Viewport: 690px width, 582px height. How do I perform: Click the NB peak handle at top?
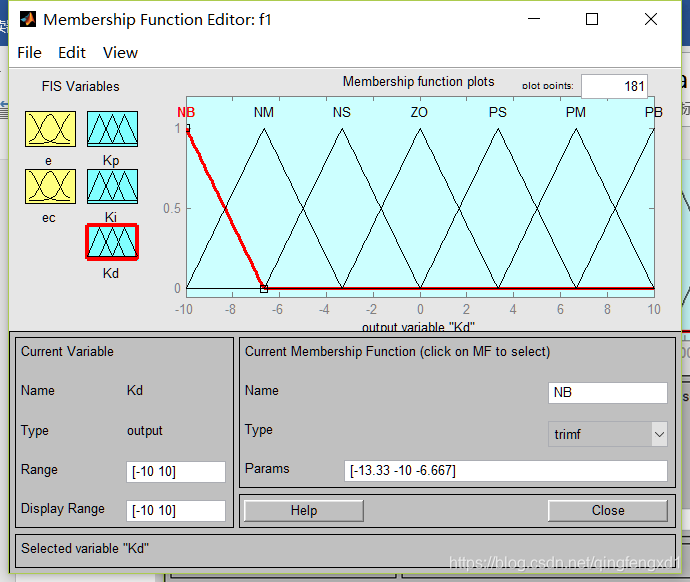(187, 128)
